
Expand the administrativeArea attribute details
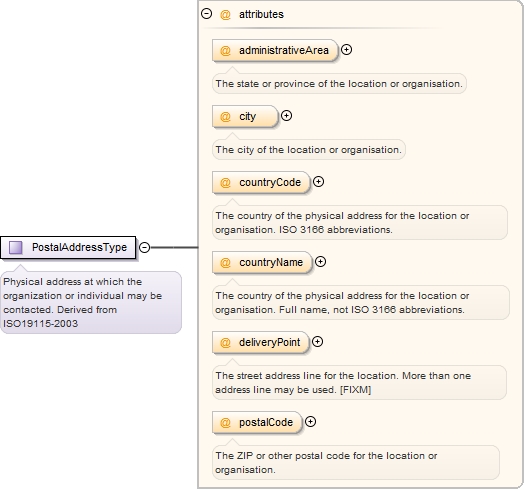(x=346, y=50)
